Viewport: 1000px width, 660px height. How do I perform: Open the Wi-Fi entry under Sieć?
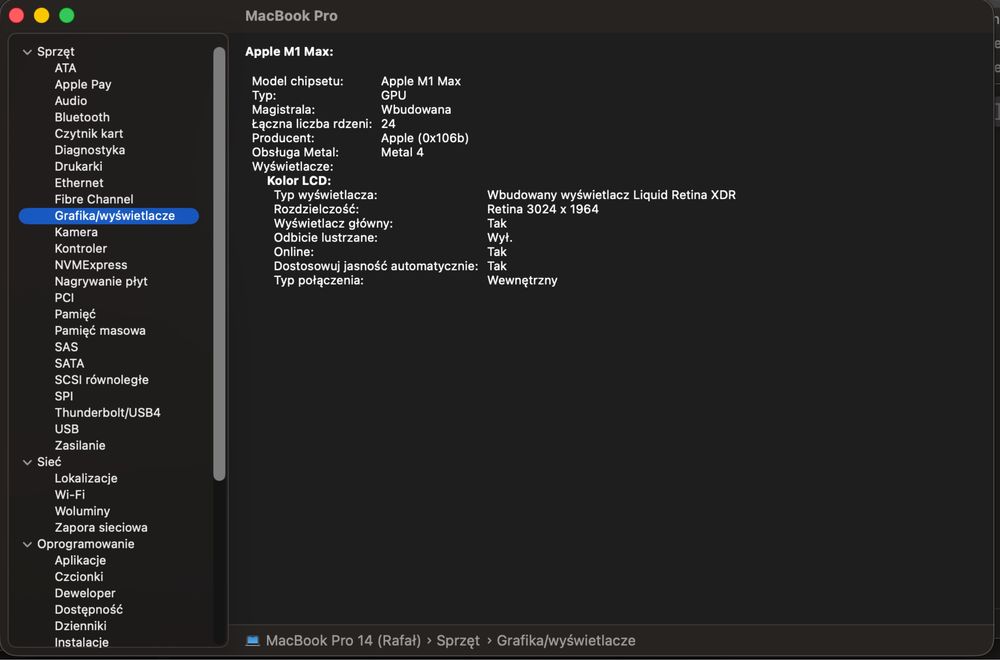point(69,494)
